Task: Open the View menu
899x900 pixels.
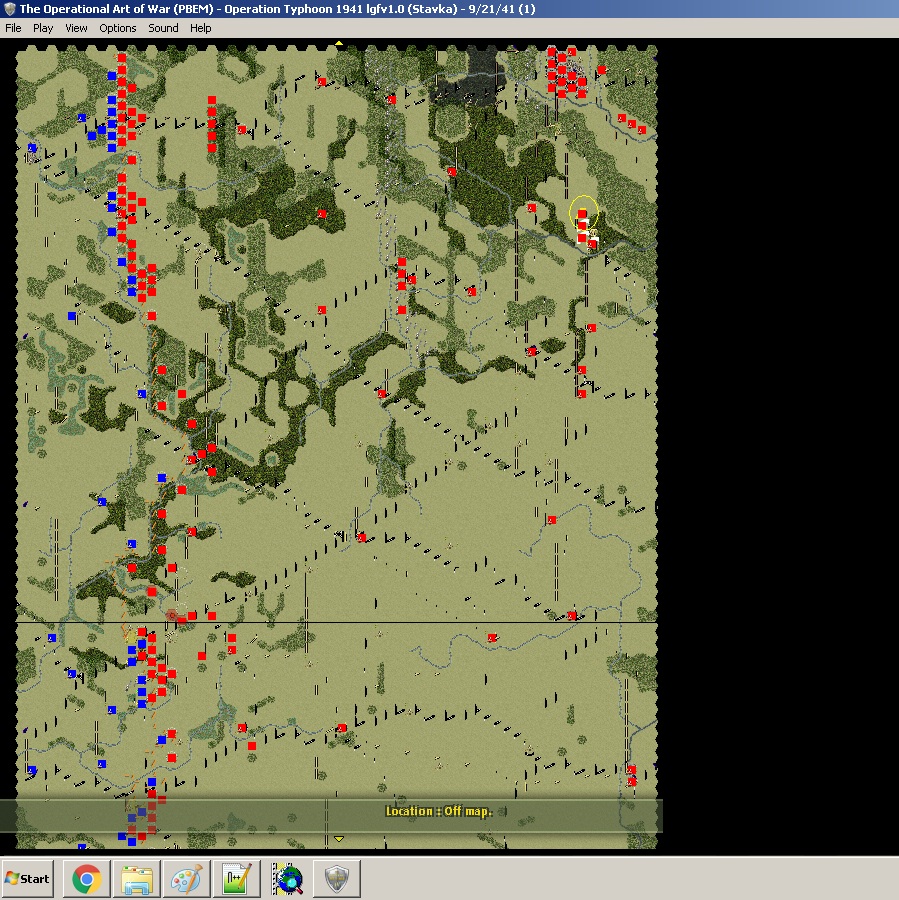Action: pyautogui.click(x=76, y=28)
